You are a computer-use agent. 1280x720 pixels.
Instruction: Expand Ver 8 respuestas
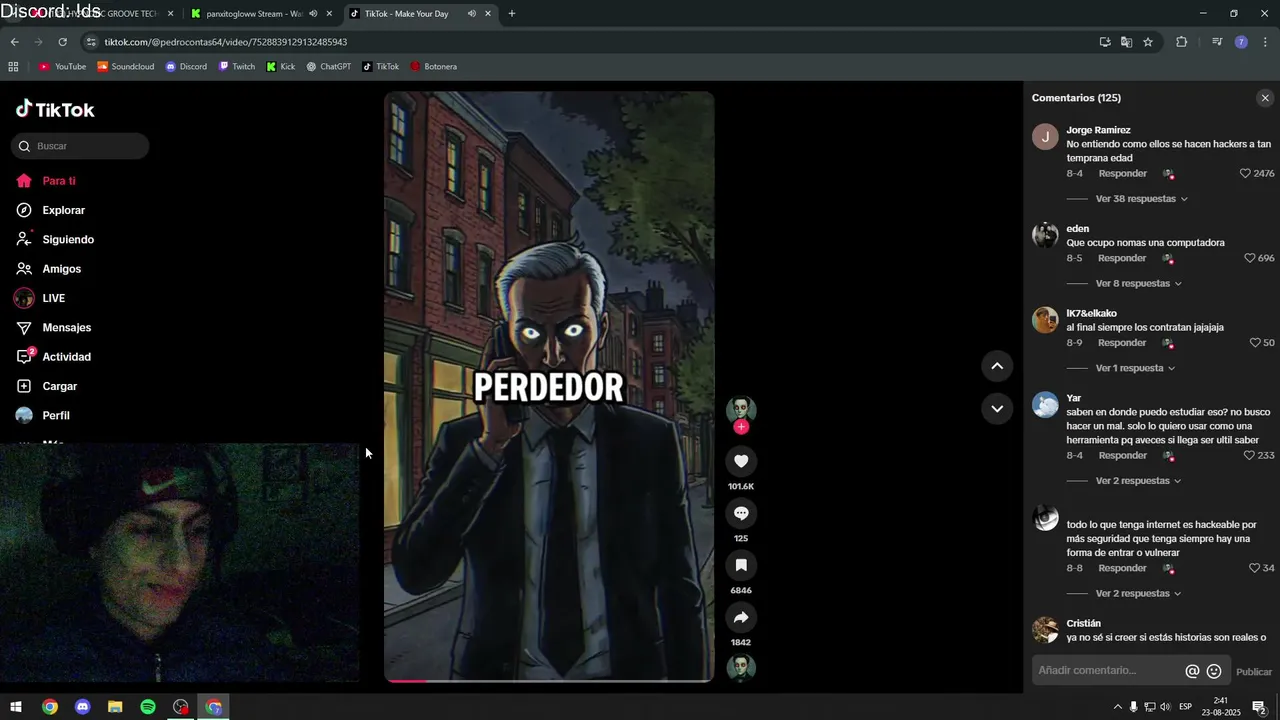click(x=1138, y=284)
